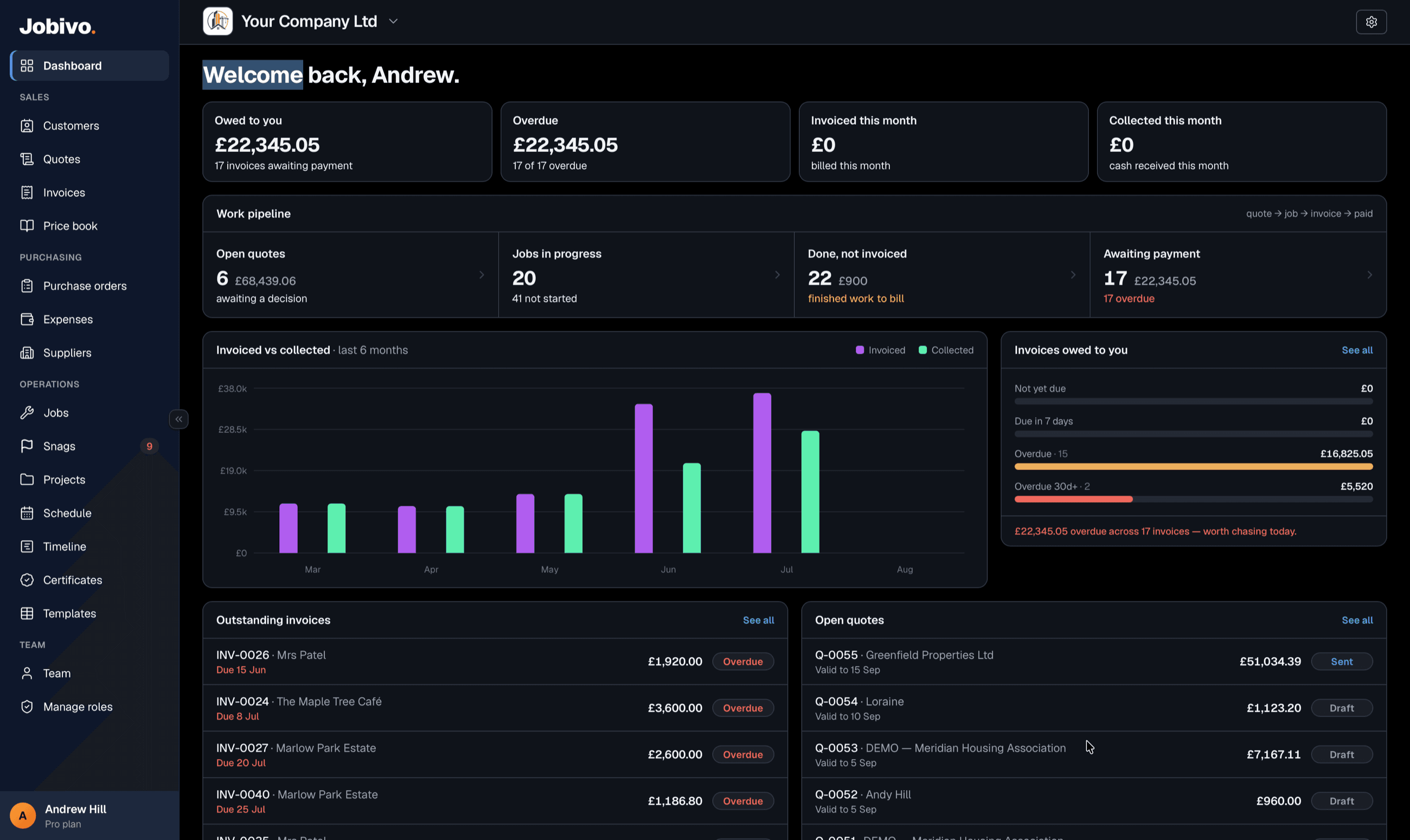See all open quotes
Viewport: 1410px width, 840px height.
(x=1357, y=620)
